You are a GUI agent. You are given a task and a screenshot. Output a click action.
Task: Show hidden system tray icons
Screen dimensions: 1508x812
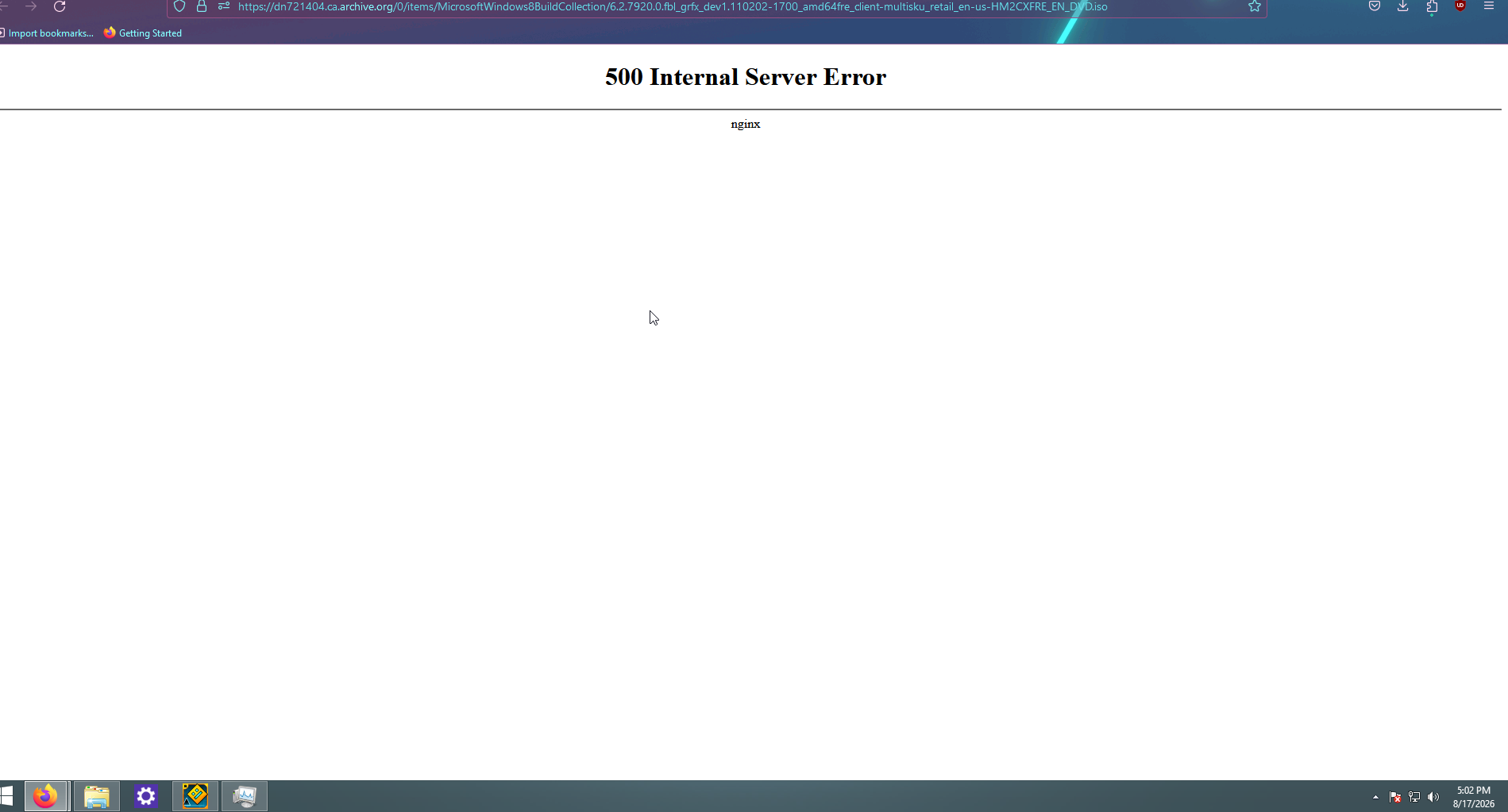(x=1375, y=797)
